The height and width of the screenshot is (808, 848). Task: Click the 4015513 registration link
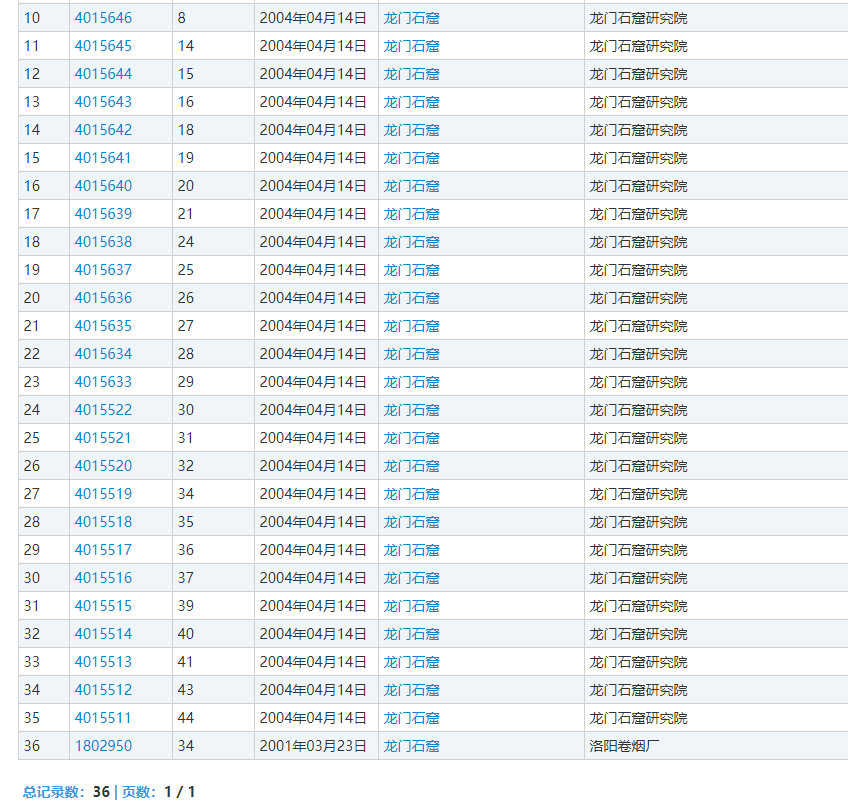[x=103, y=662]
